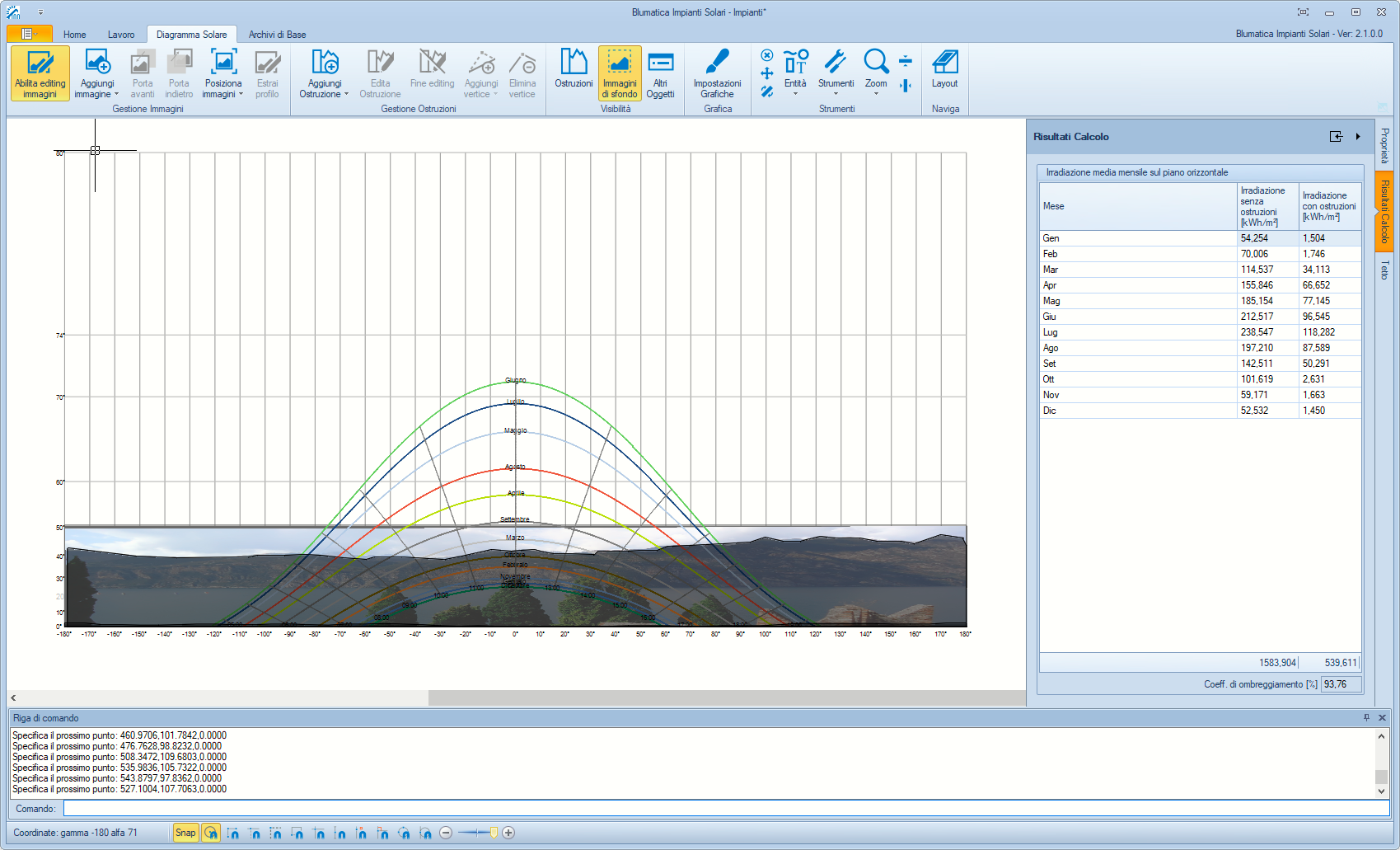Switch to the Archivi di Base tab
The height and width of the screenshot is (850, 1400).
277,35
